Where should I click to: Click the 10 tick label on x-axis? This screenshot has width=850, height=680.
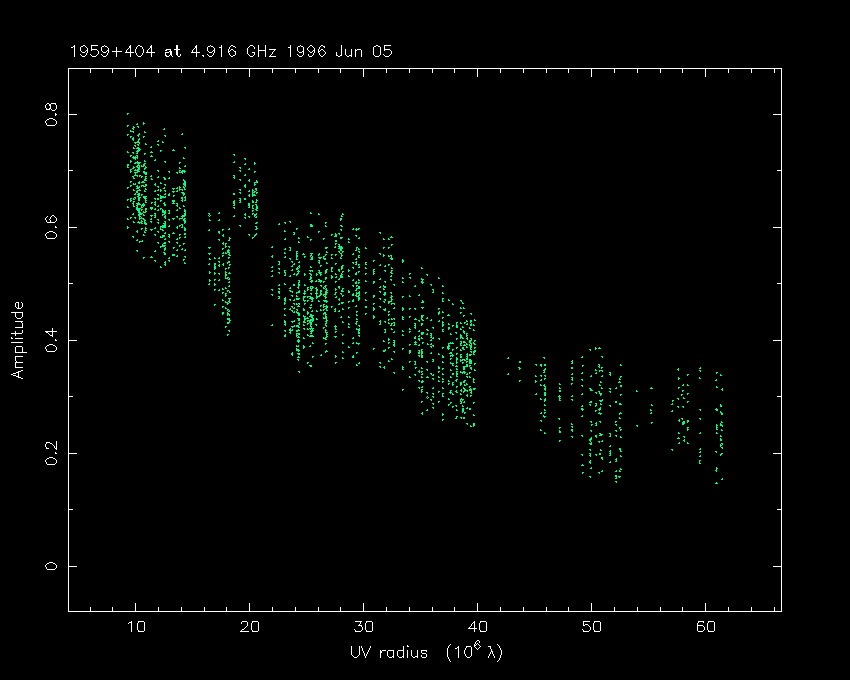pyautogui.click(x=136, y=628)
